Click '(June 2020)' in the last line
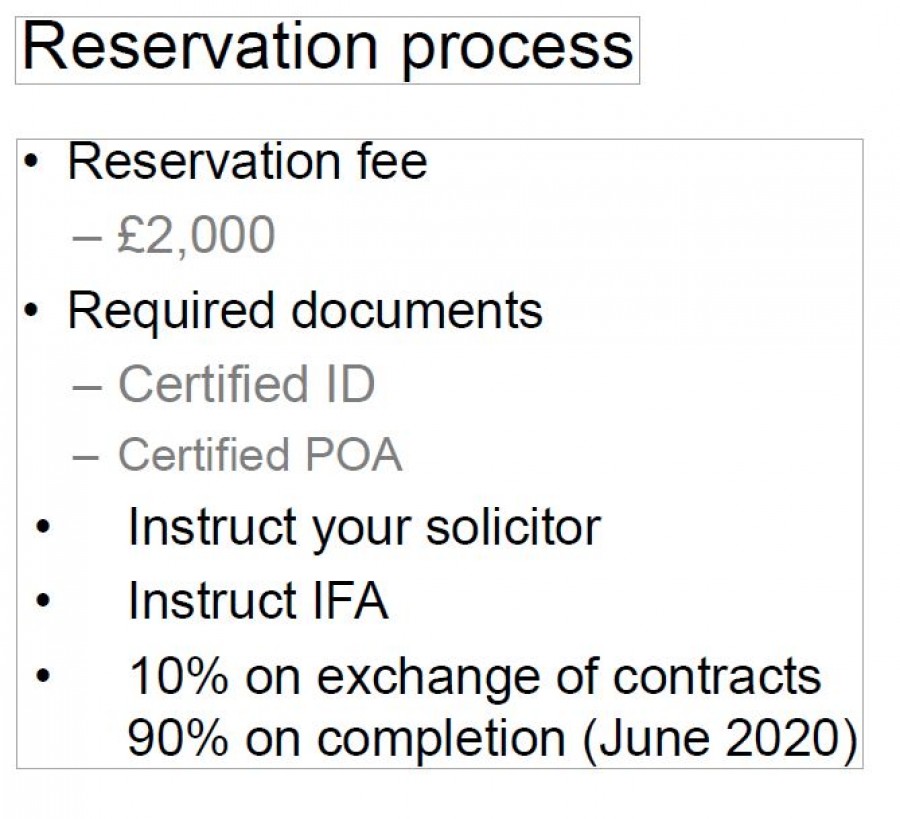This screenshot has width=900, height=819. pos(720,739)
